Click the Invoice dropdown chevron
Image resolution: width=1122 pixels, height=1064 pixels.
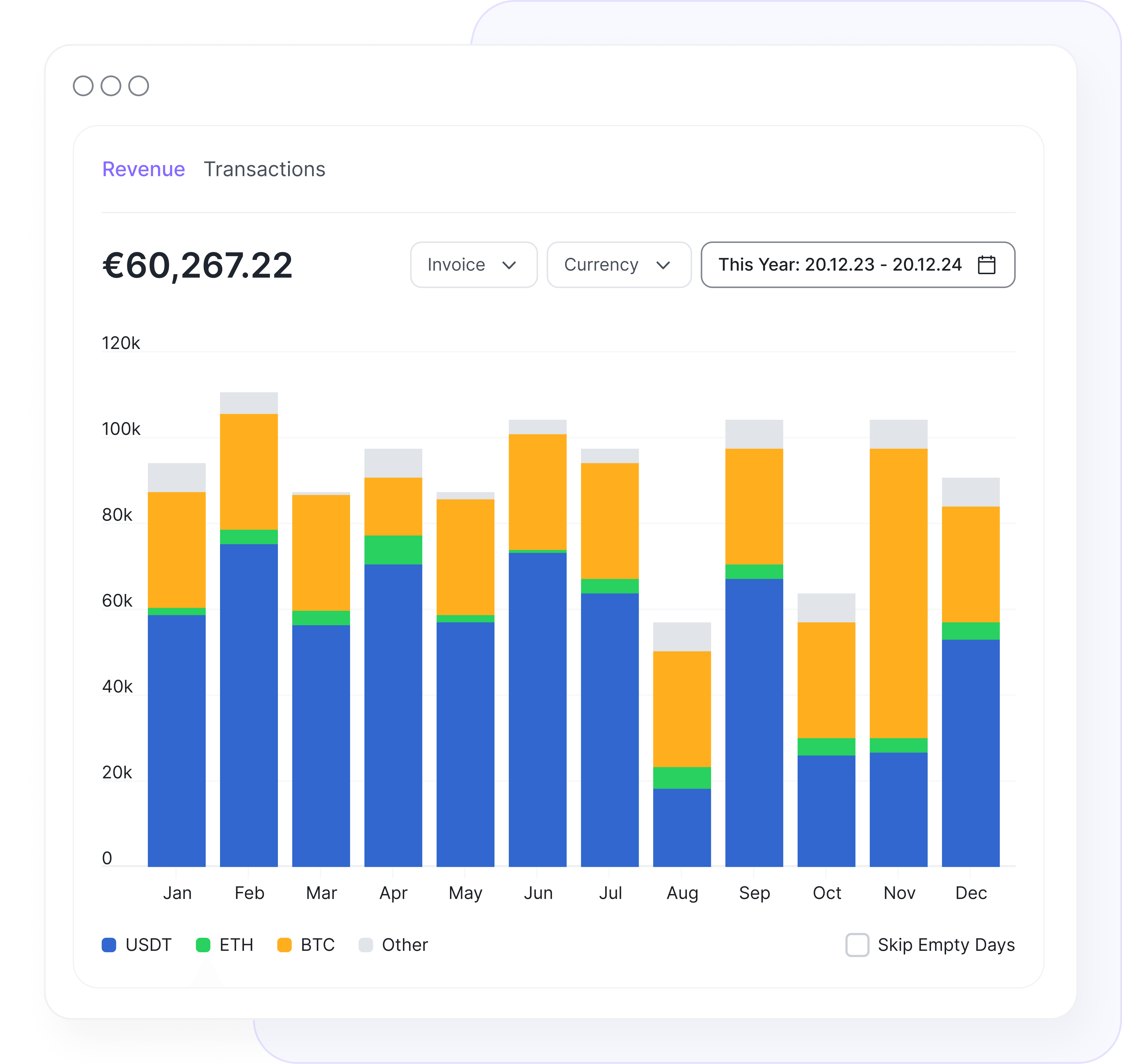click(509, 265)
